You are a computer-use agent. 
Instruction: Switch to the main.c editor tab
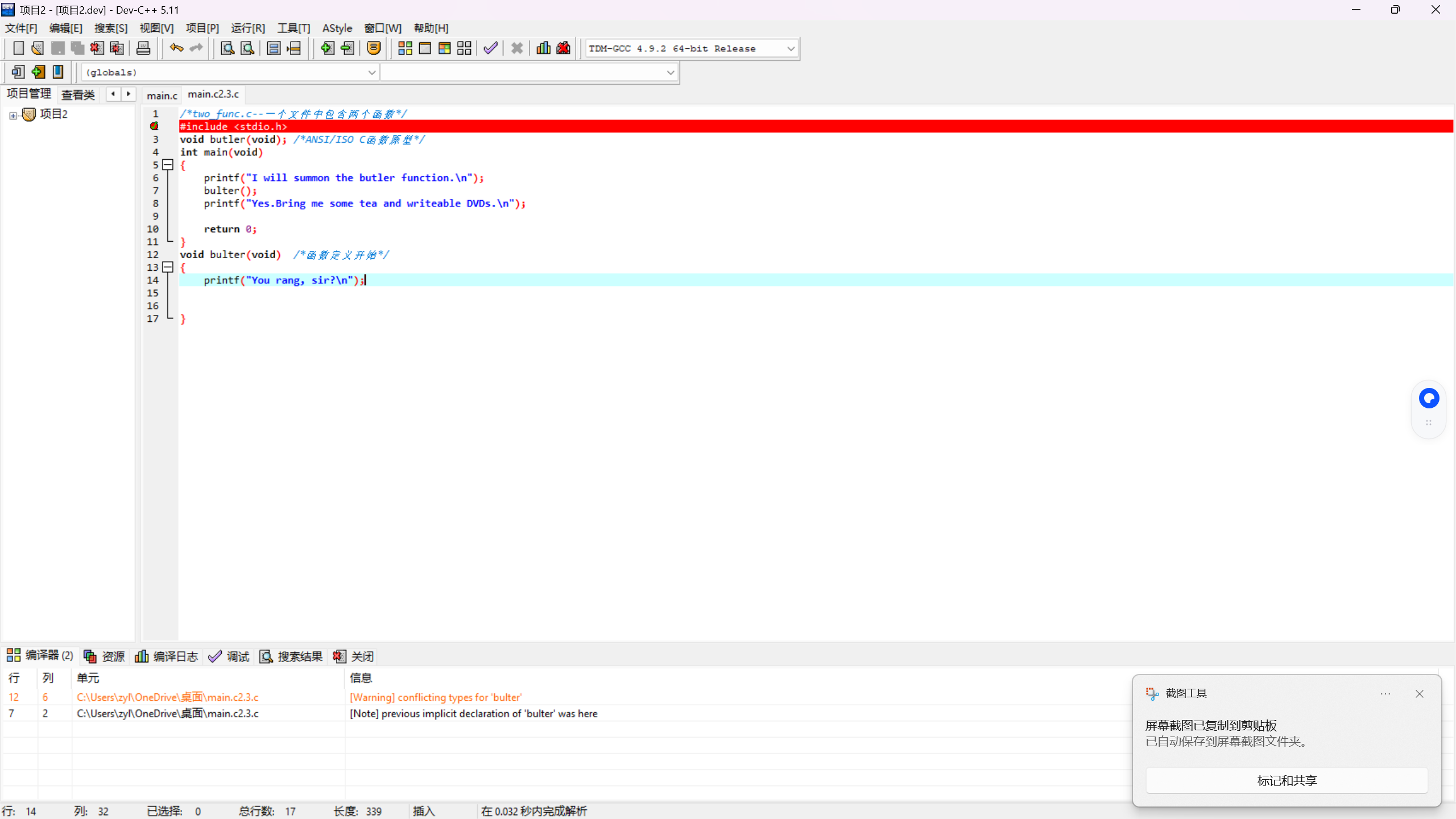pos(162,95)
